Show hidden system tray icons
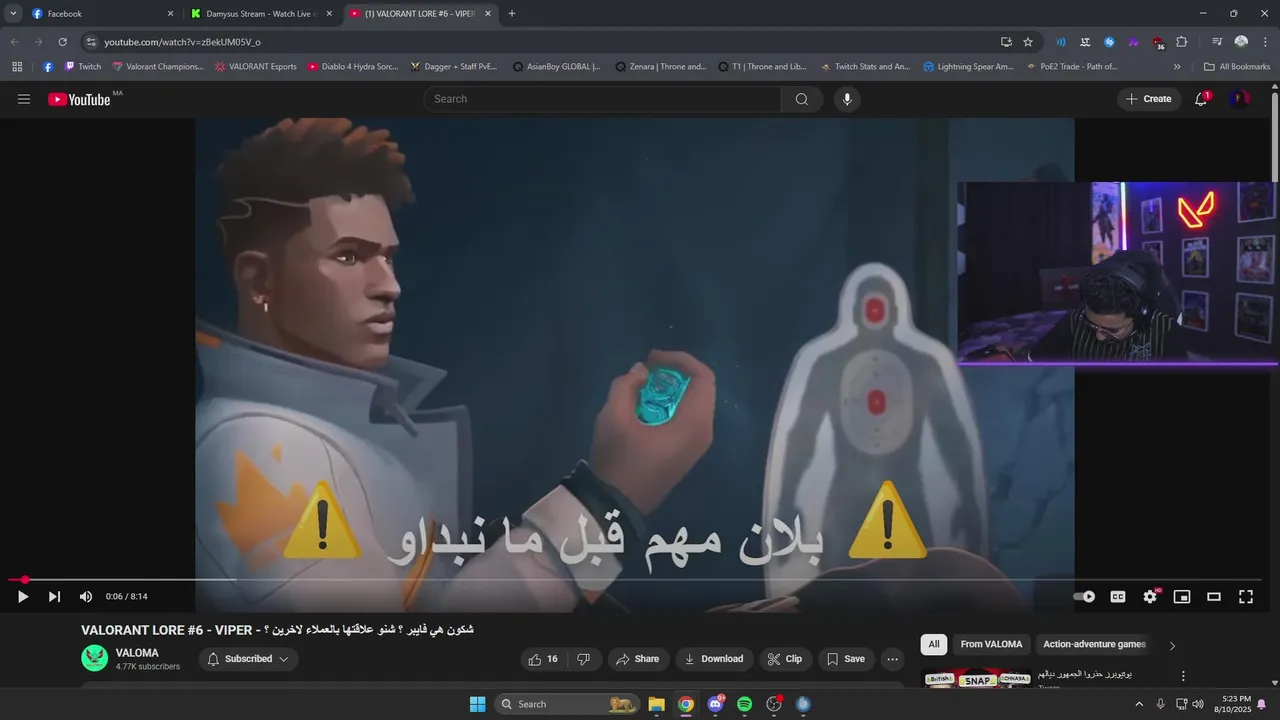 (1138, 704)
